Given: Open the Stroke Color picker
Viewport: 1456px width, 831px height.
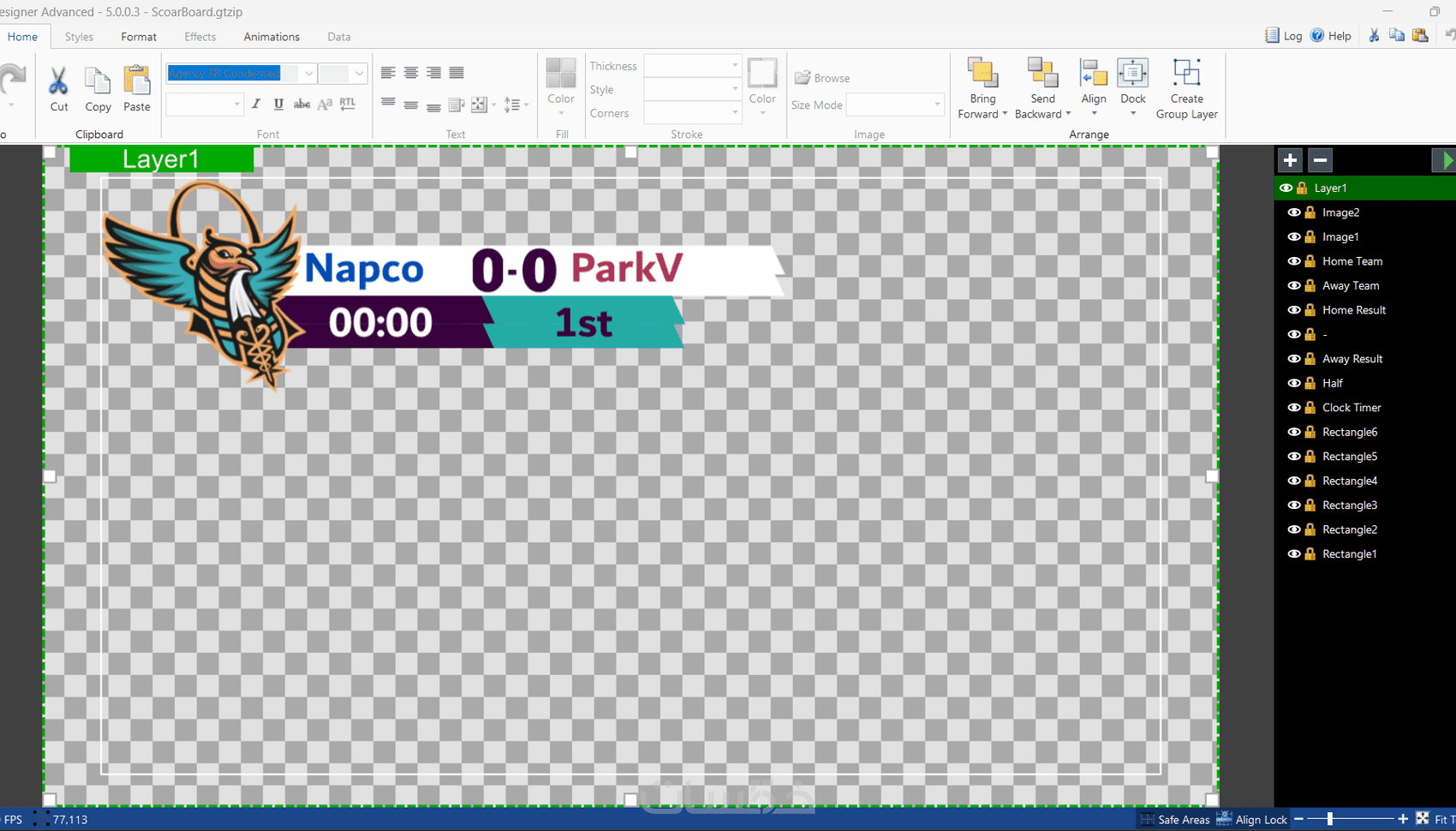Looking at the screenshot, I should pyautogui.click(x=762, y=87).
